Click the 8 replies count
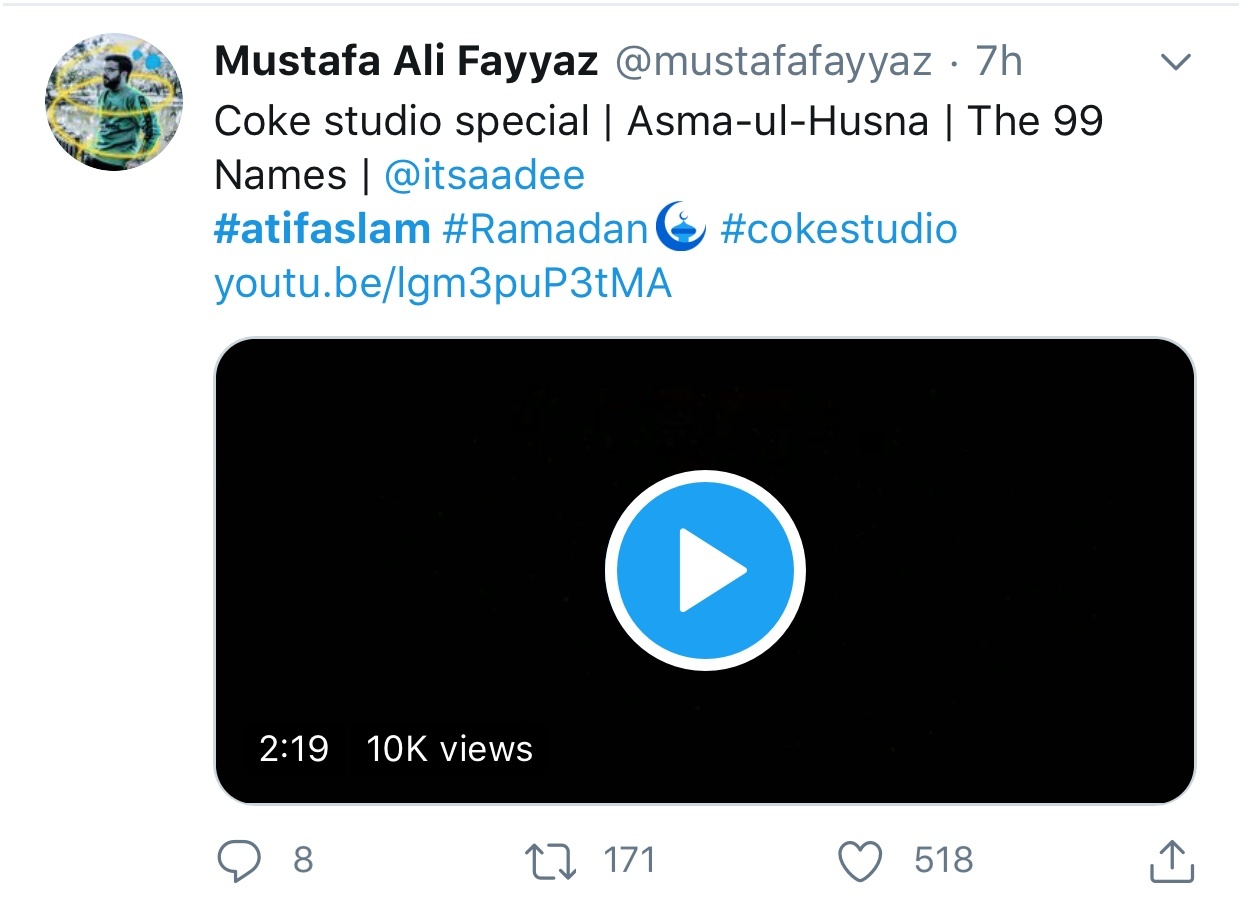 pyautogui.click(x=303, y=861)
